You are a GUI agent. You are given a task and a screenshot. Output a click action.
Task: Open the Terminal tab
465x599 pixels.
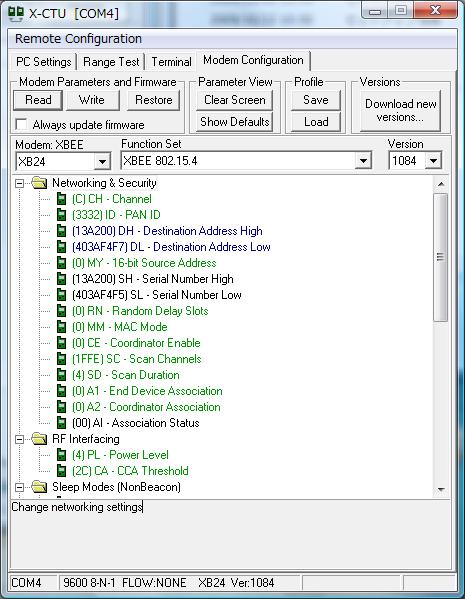pyautogui.click(x=171, y=62)
